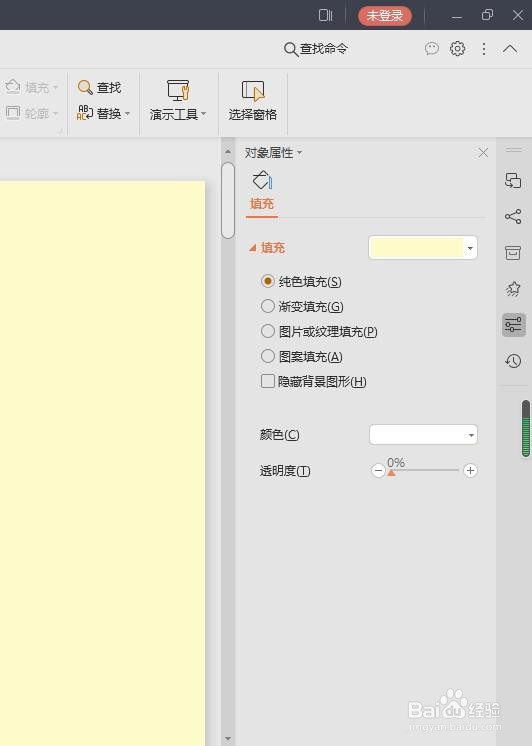
Task: Open the feedback chat bubble icon
Action: click(432, 49)
